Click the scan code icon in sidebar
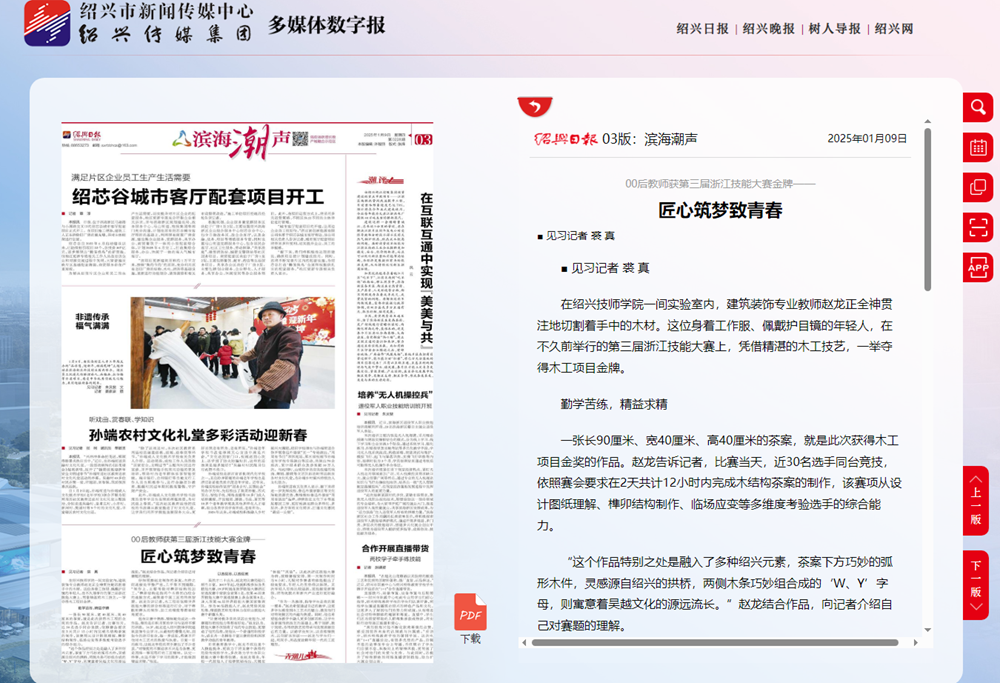Screen dimensions: 1000x683 click(x=977, y=227)
